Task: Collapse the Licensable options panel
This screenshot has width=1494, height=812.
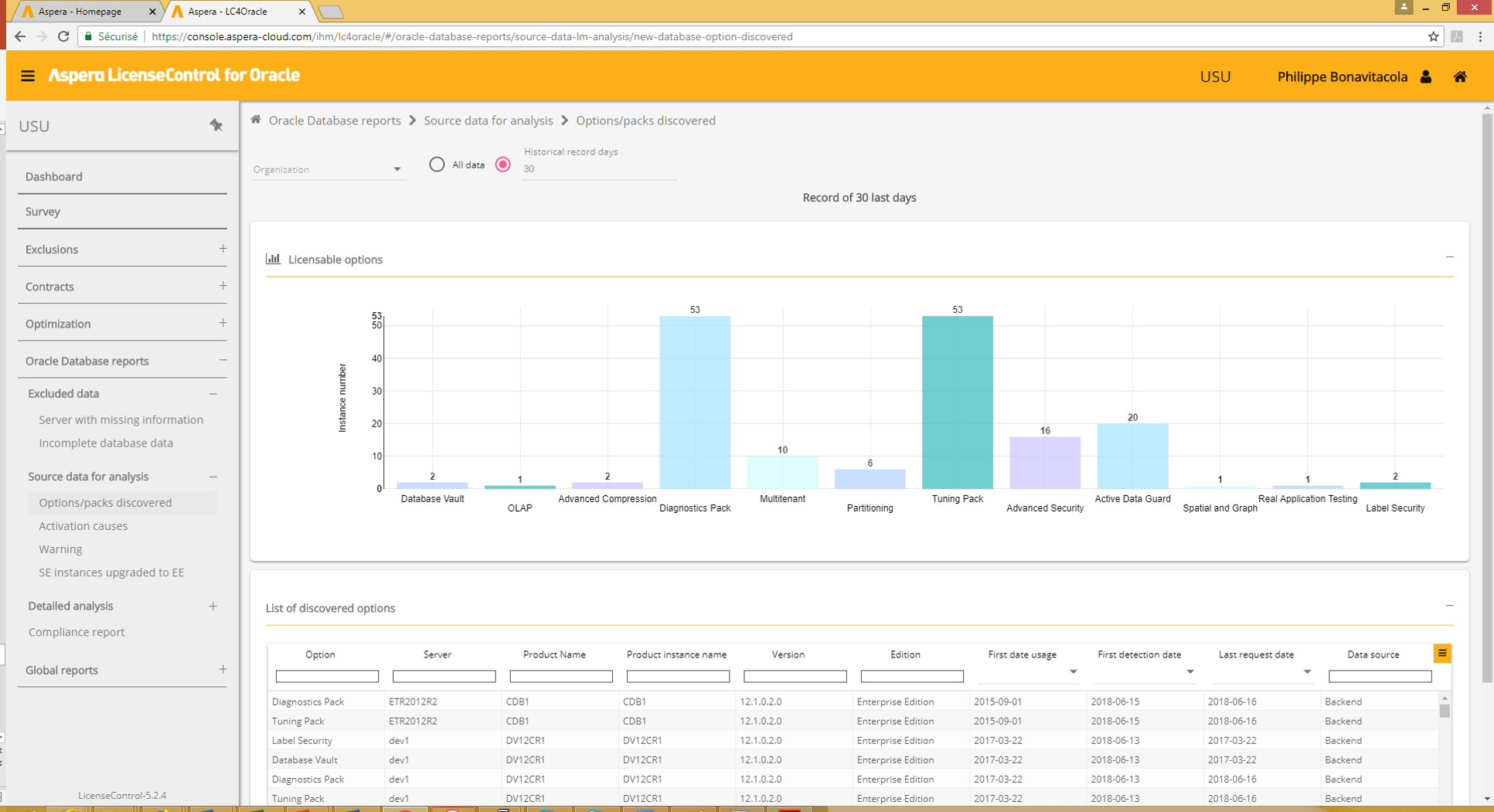Action: pyautogui.click(x=1449, y=257)
